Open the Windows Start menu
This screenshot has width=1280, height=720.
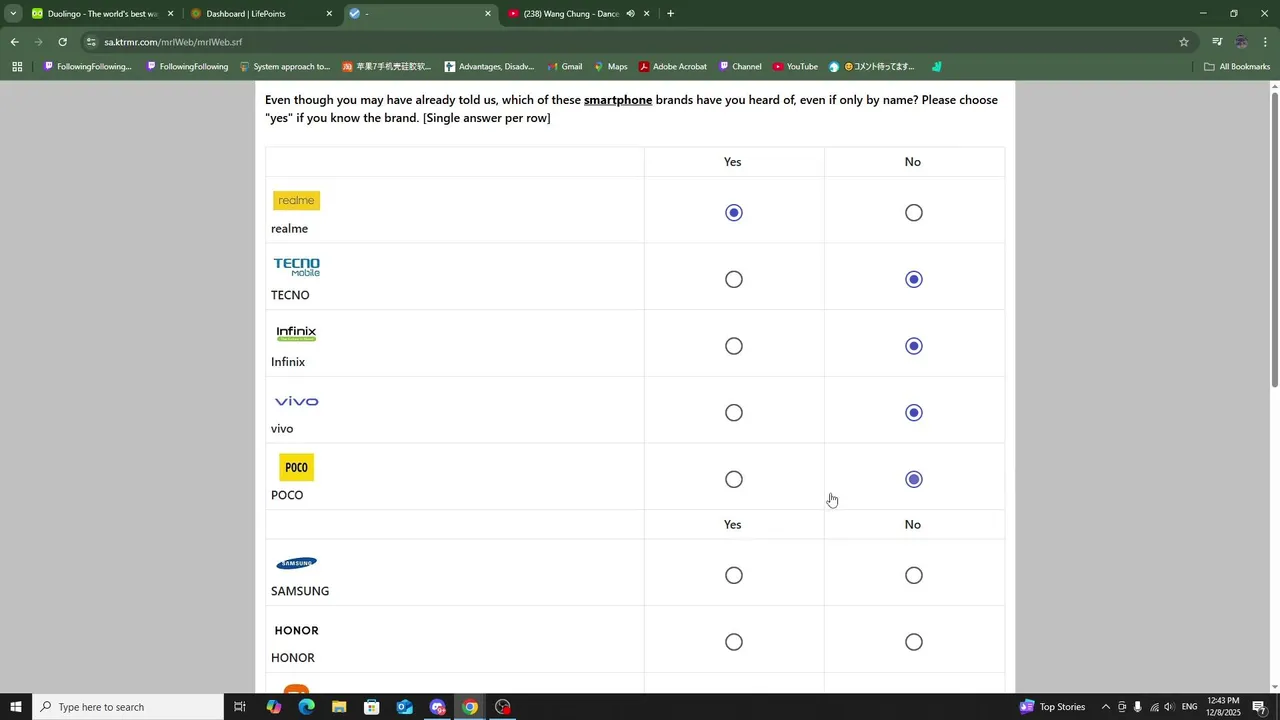(x=16, y=707)
